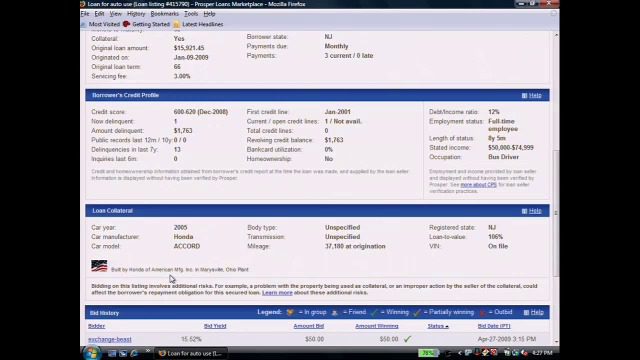Expand quick launch overflow chevron
Image resolution: width=640 pixels, height=360 pixels.
[x=148, y=351]
